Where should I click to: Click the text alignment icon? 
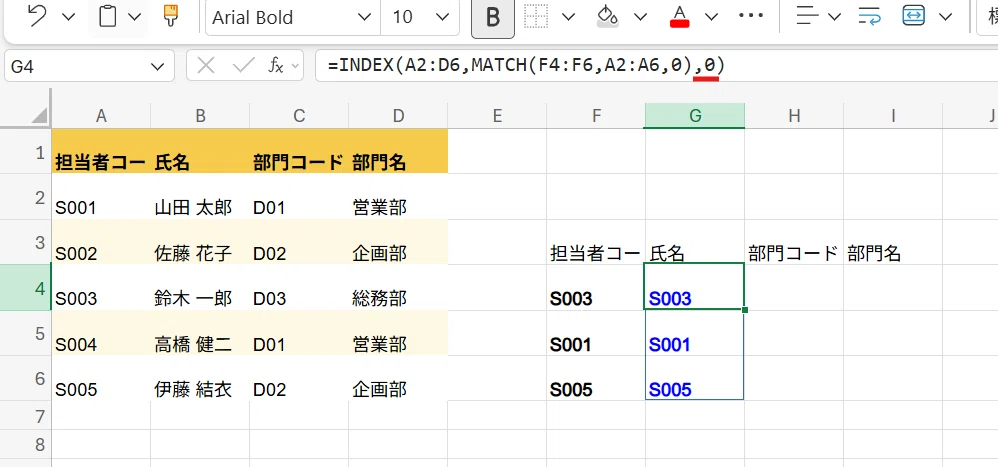[808, 17]
